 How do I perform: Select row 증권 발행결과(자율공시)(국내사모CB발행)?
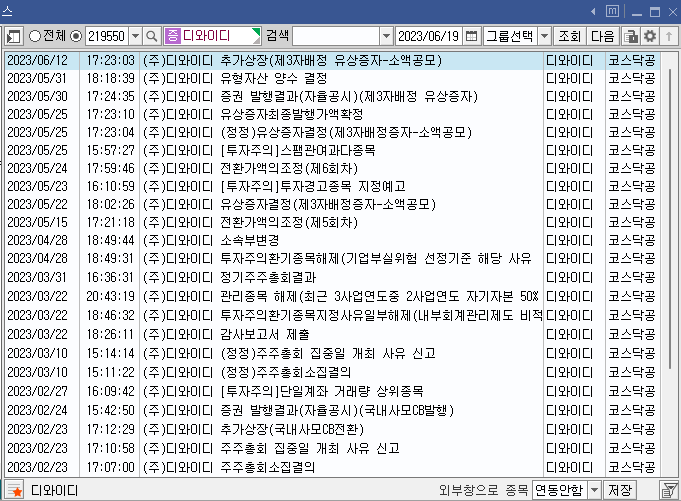pyautogui.click(x=333, y=410)
